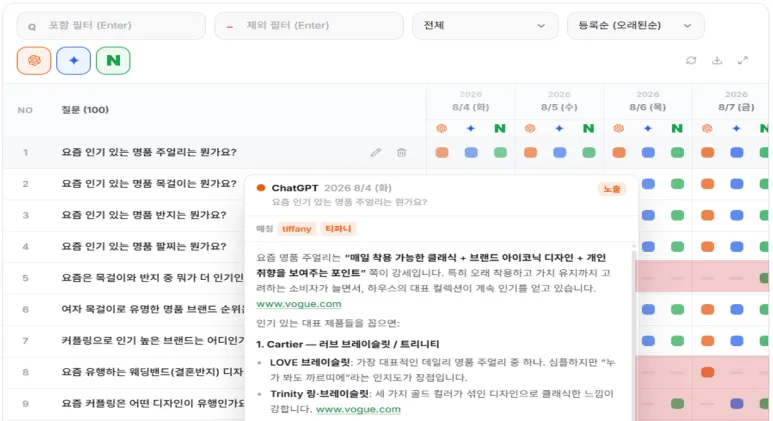Click the expand fullscreen icon
Viewport: 773px width, 421px height.
click(742, 60)
